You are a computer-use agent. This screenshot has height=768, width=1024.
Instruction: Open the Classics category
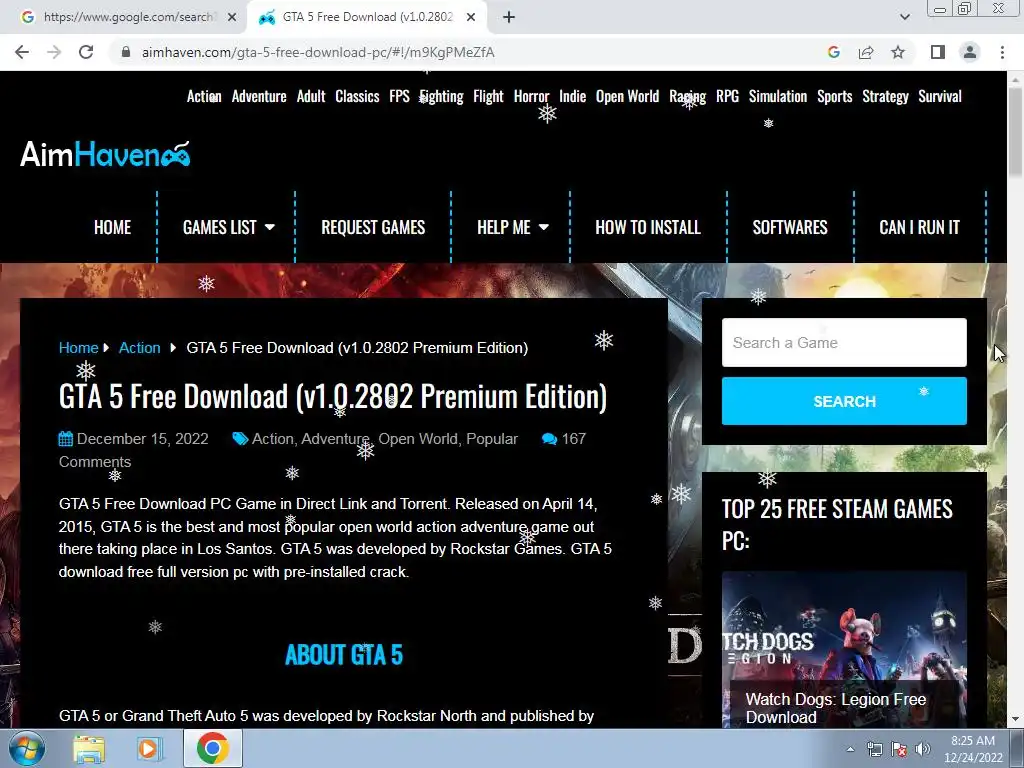point(357,97)
